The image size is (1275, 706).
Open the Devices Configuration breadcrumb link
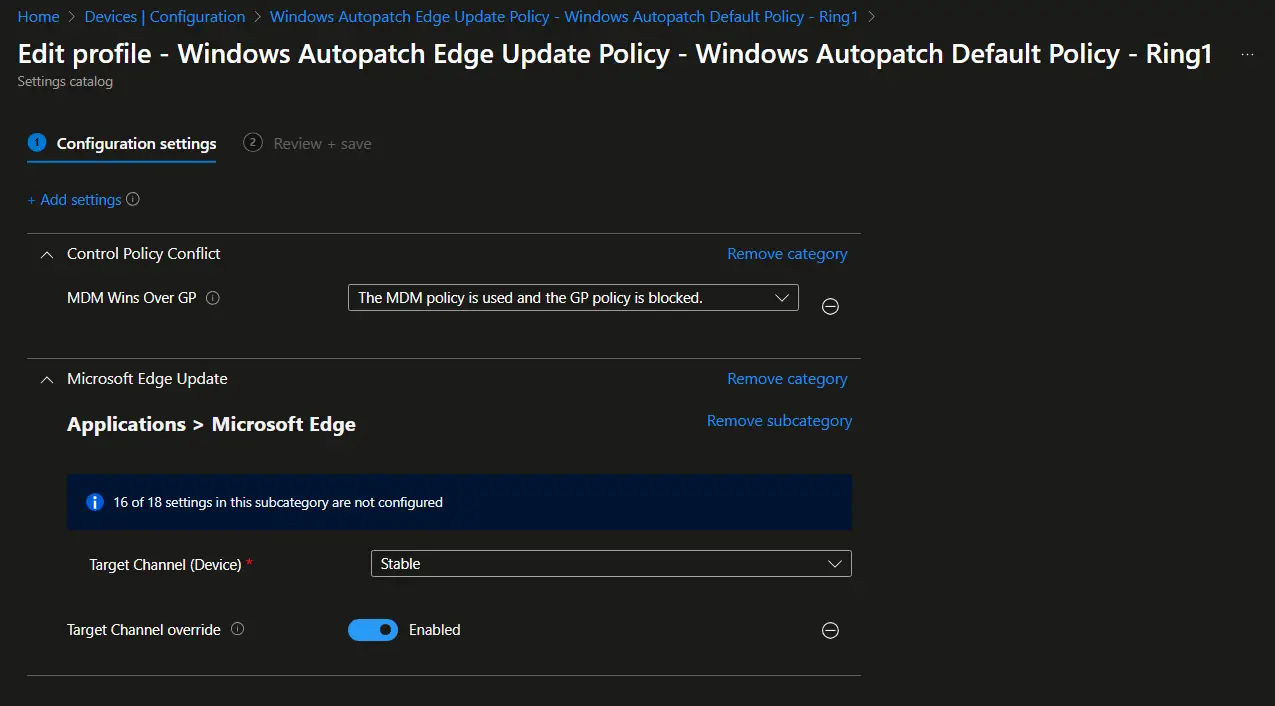pyautogui.click(x=164, y=16)
